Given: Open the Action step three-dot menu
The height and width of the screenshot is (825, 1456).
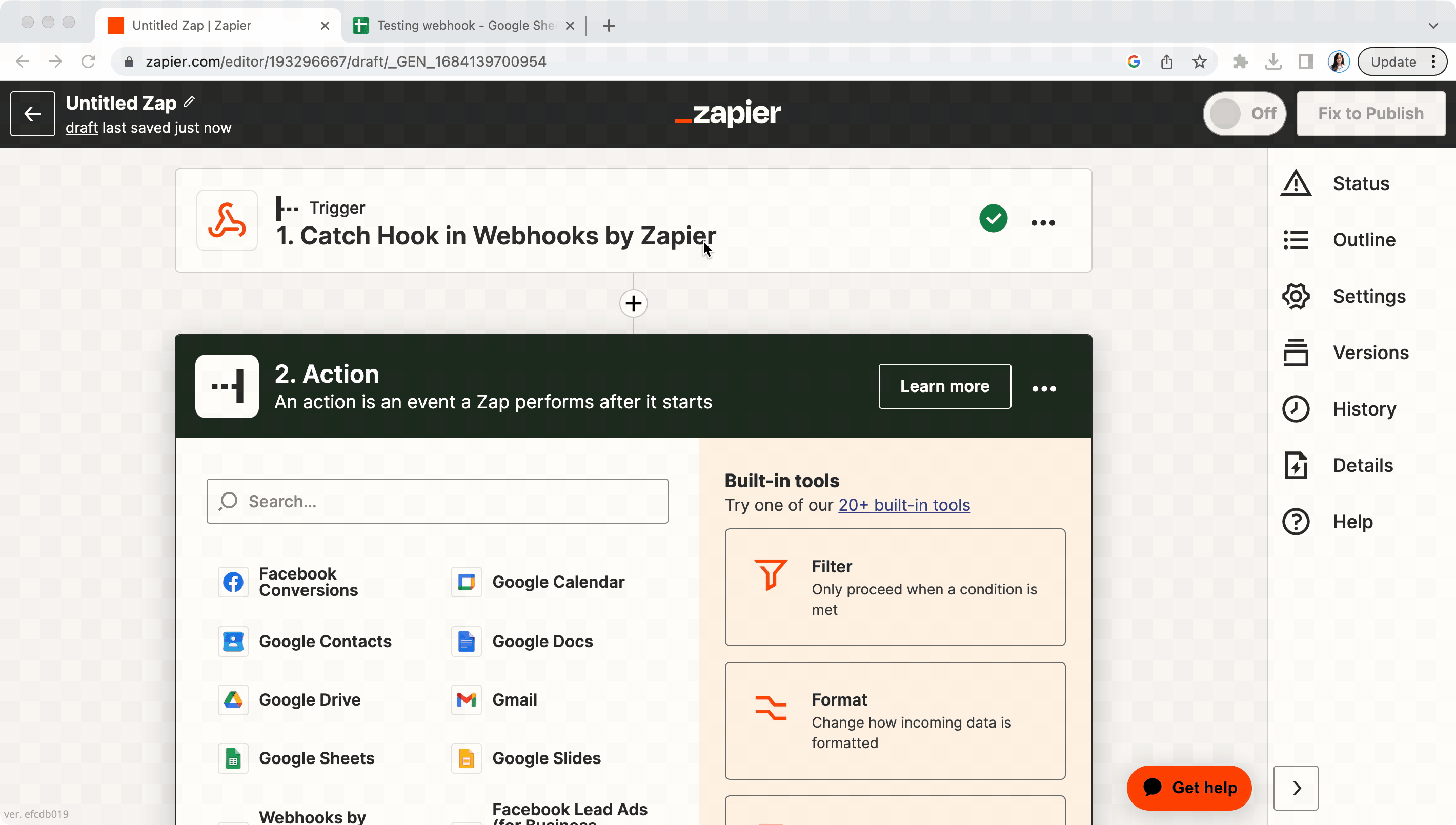Looking at the screenshot, I should 1044,389.
